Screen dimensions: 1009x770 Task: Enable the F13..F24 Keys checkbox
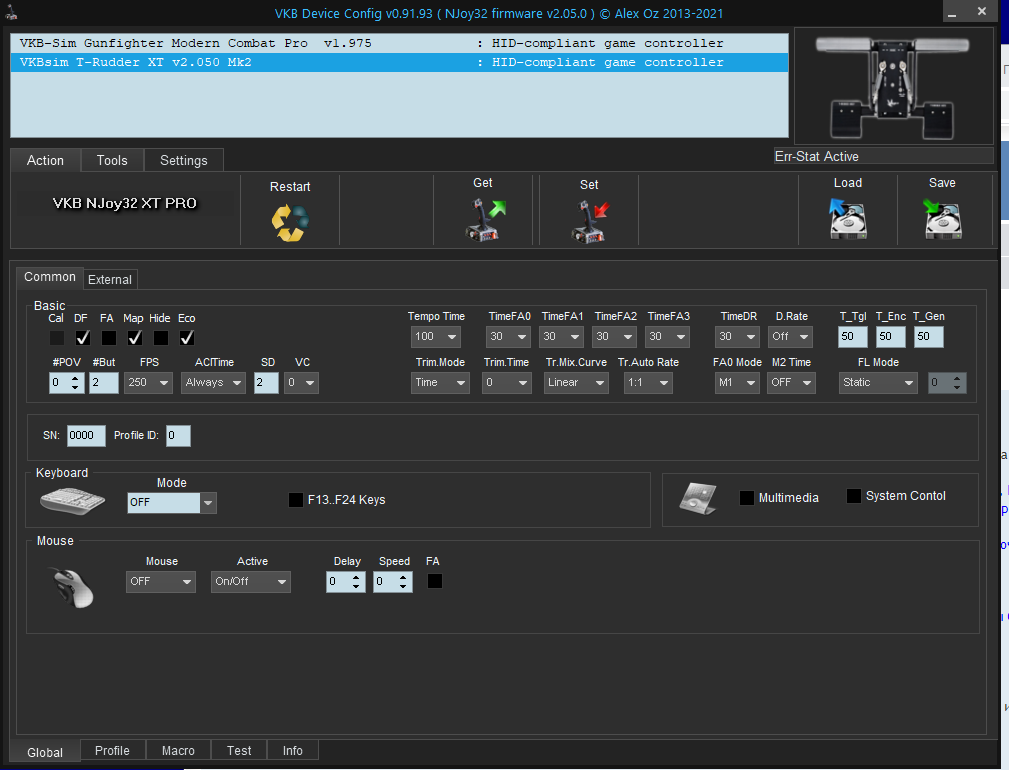click(x=296, y=500)
